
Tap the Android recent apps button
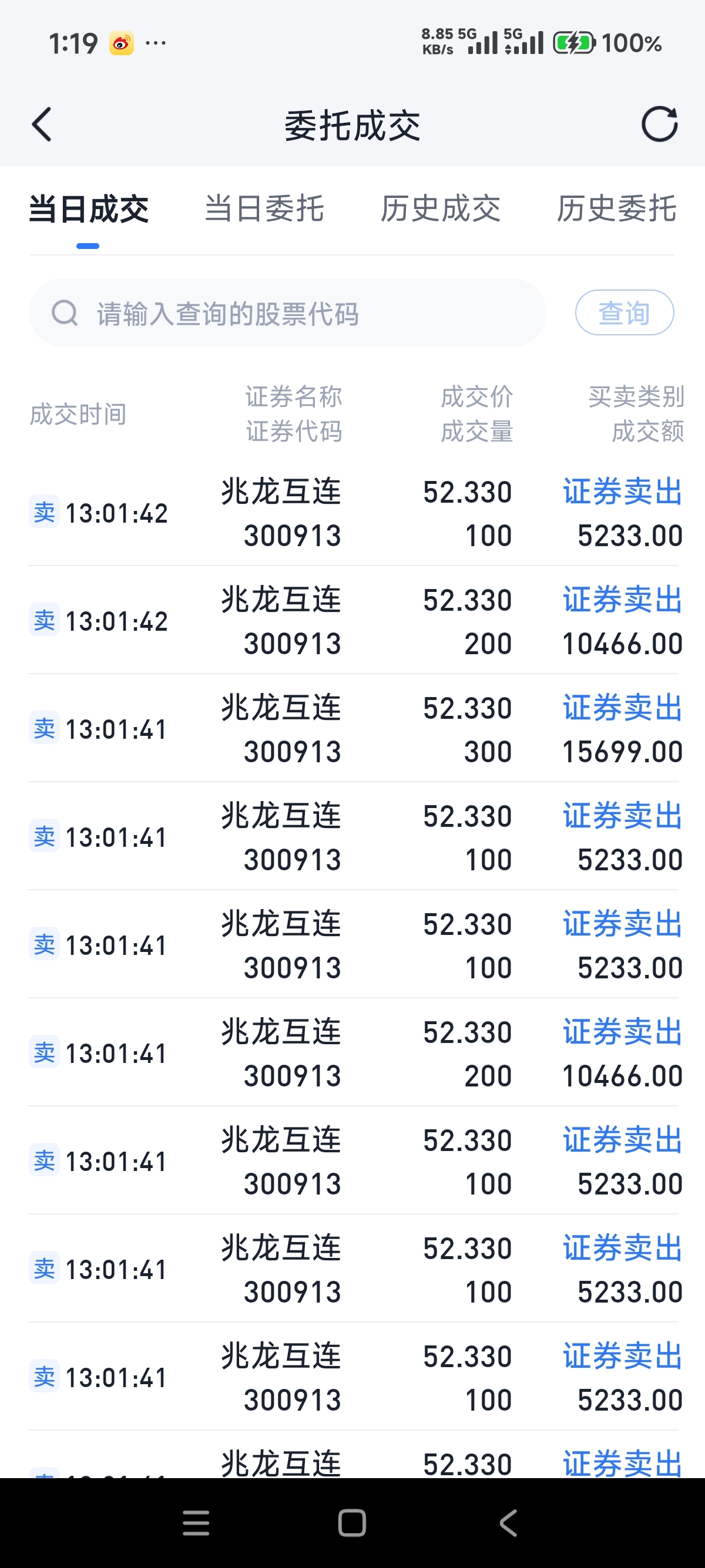[x=196, y=1523]
